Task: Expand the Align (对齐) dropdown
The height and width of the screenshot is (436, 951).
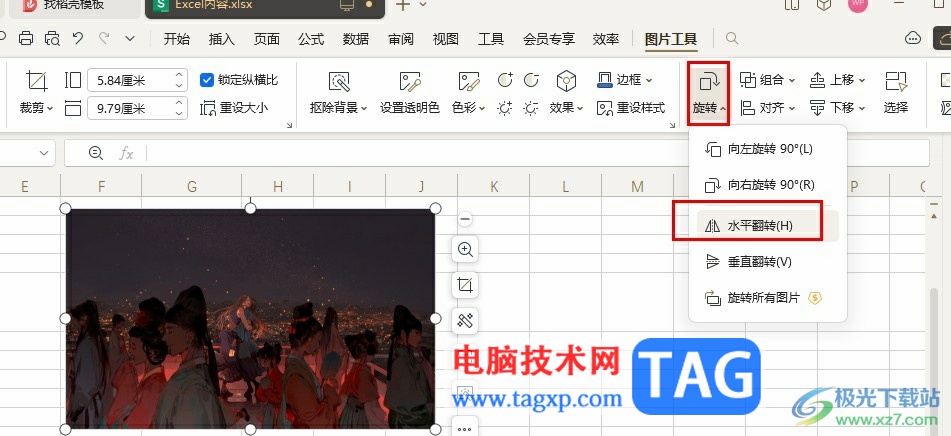Action: point(792,109)
